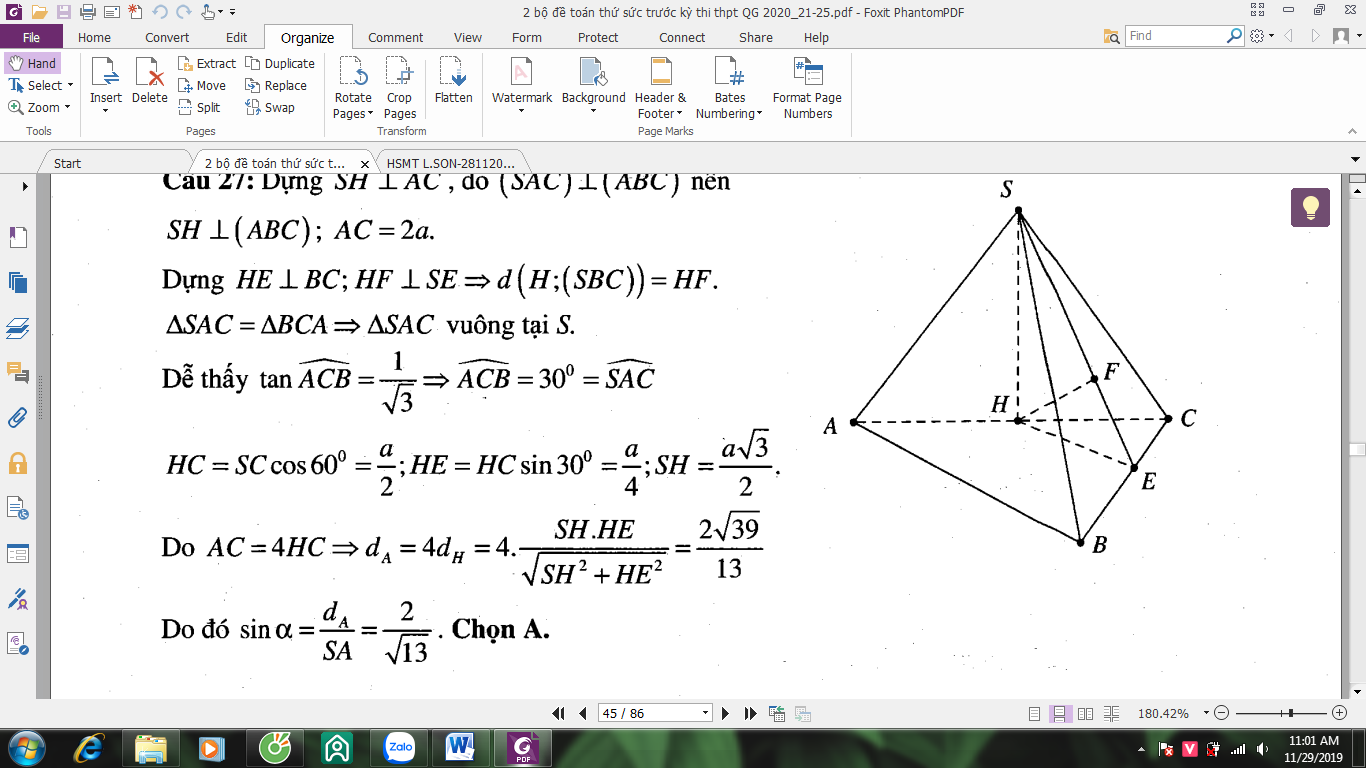Viewport: 1366px width, 768px height.
Task: Expand the Background dropdown
Action: click(x=593, y=111)
